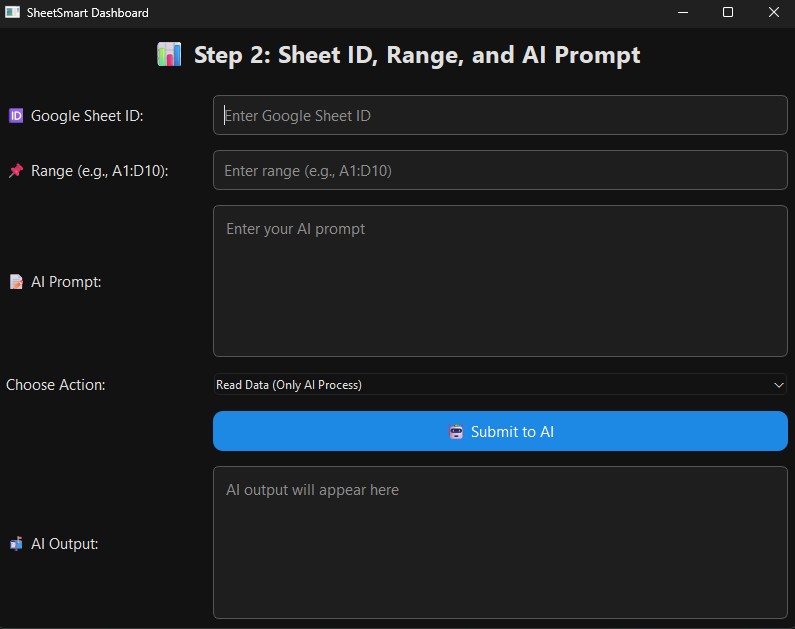This screenshot has width=795, height=629.
Task: Click the chevron arrow of the action combo box
Action: click(779, 385)
